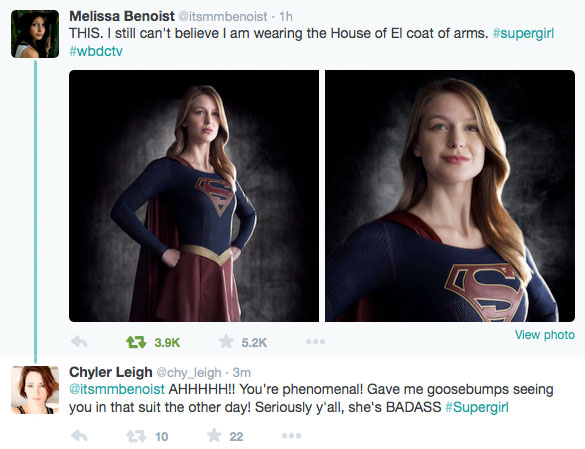
Task: Favorite the tweet with 5.2K stars
Action: [226, 342]
